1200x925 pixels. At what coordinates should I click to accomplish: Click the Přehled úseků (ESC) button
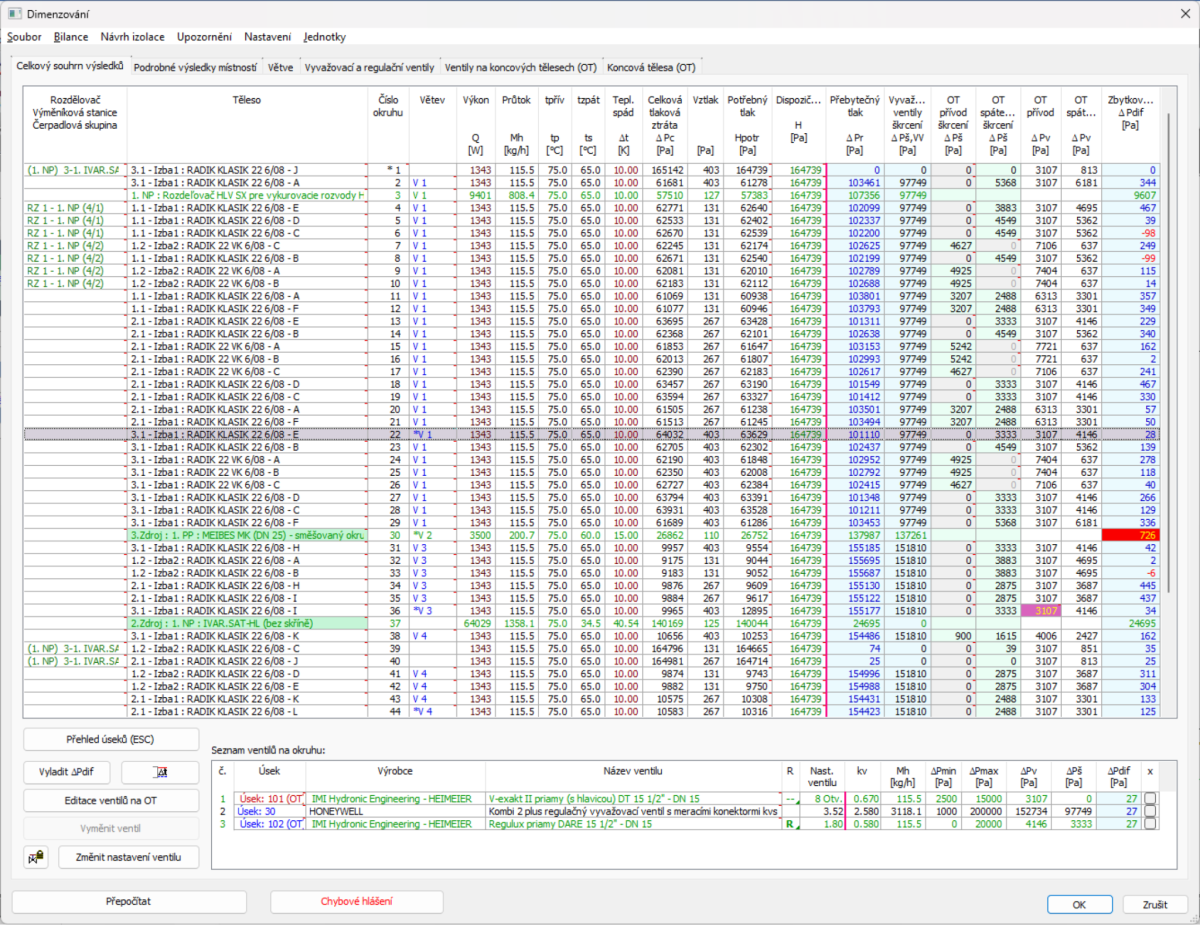pyautogui.click(x=110, y=740)
